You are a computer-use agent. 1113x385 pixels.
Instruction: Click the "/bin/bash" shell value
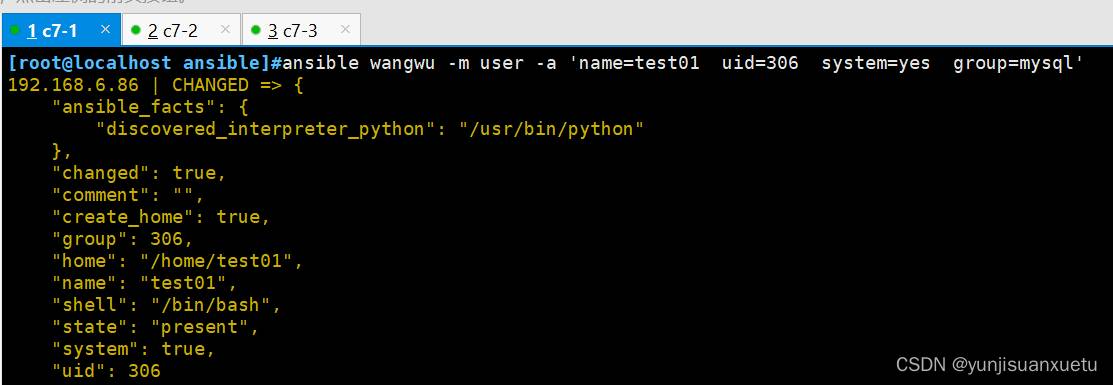point(216,305)
